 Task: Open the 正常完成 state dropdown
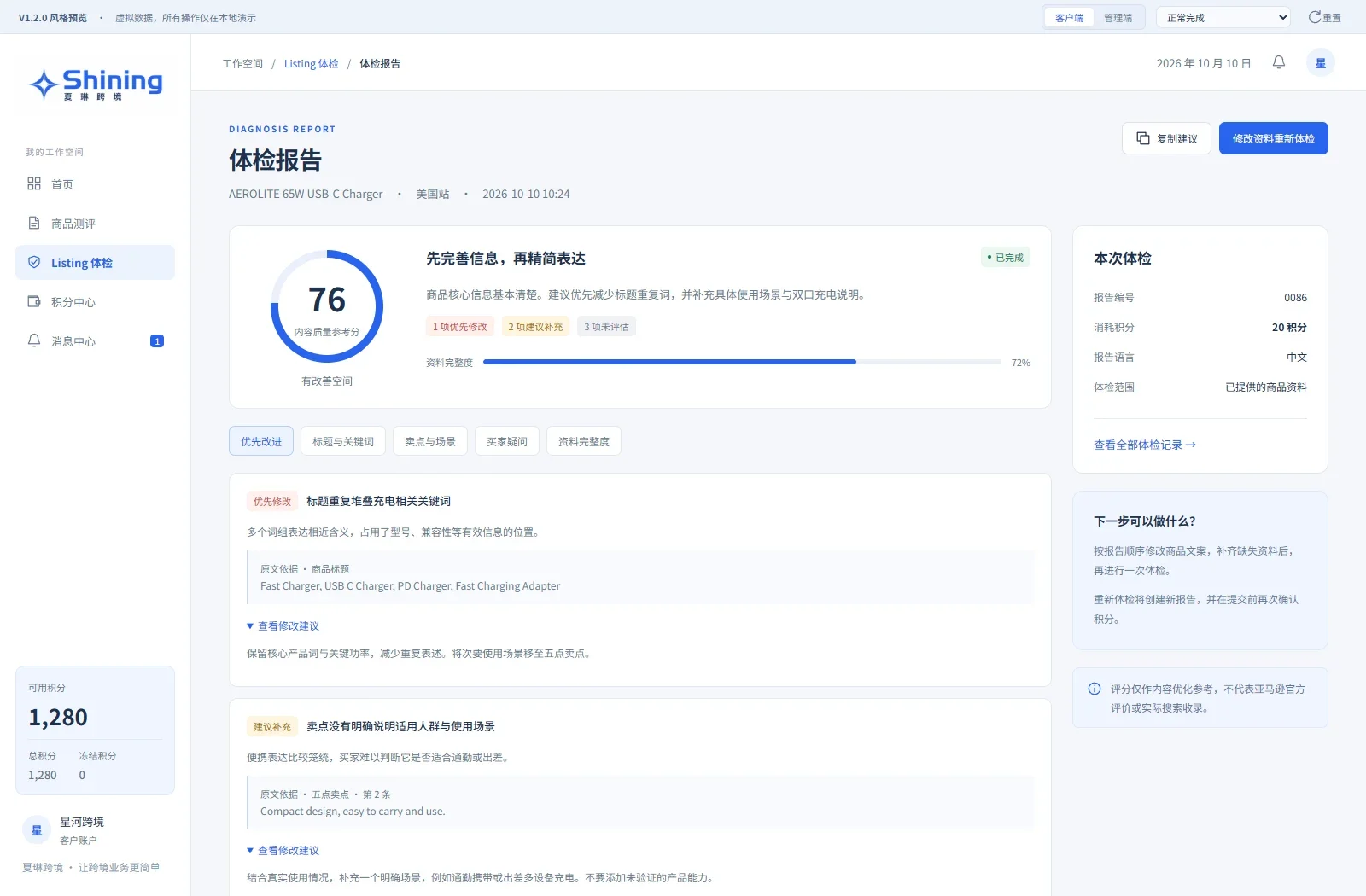1224,17
